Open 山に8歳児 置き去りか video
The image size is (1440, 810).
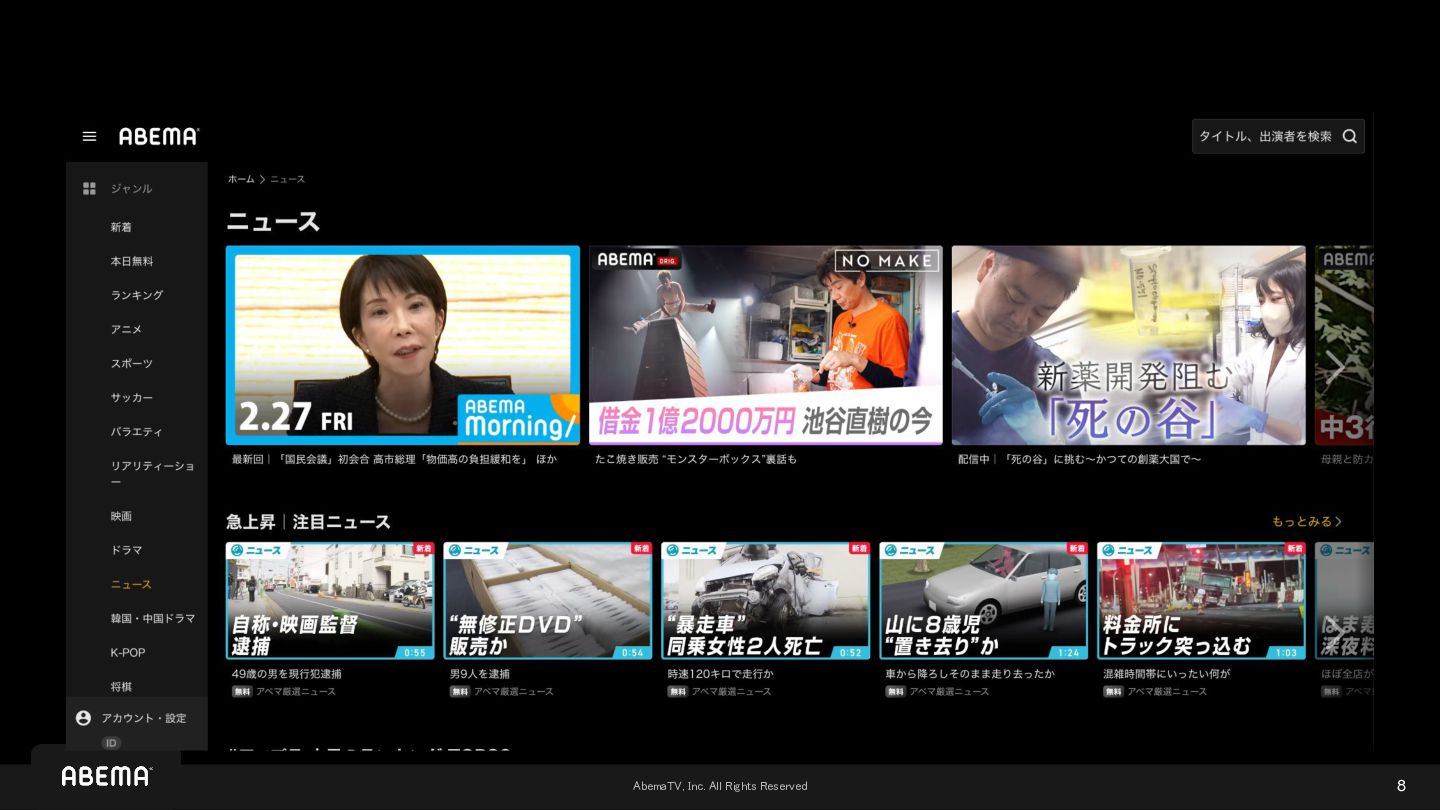[x=984, y=601]
